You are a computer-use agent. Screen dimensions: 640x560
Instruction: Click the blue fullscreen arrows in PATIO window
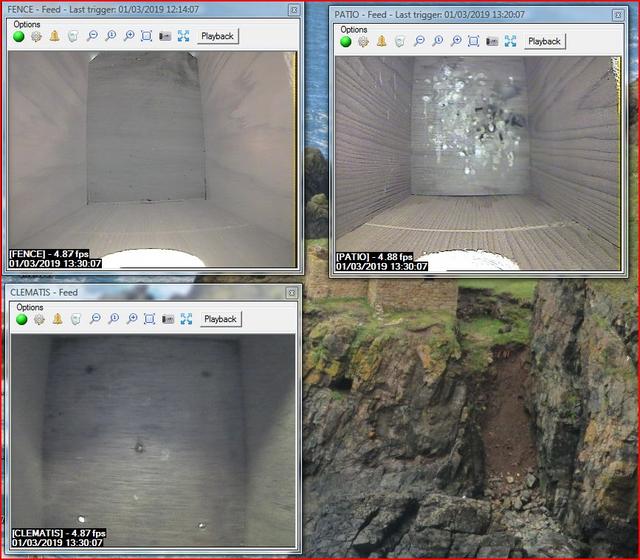tap(511, 41)
